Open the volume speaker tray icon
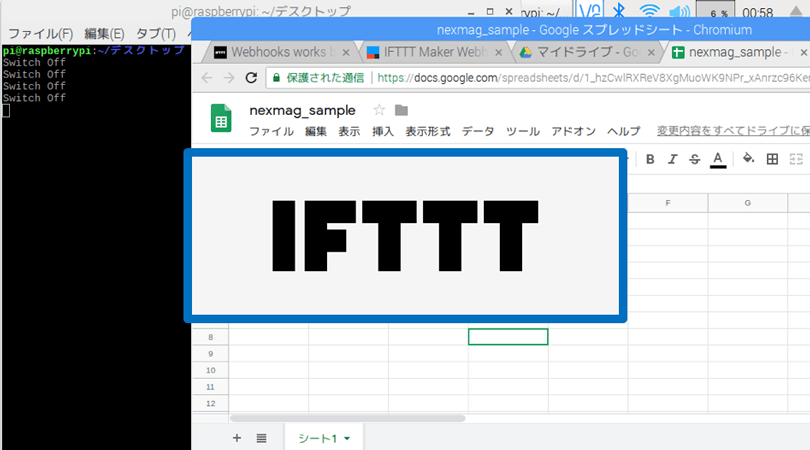Screen dimensions: 810x450 pos(679,11)
